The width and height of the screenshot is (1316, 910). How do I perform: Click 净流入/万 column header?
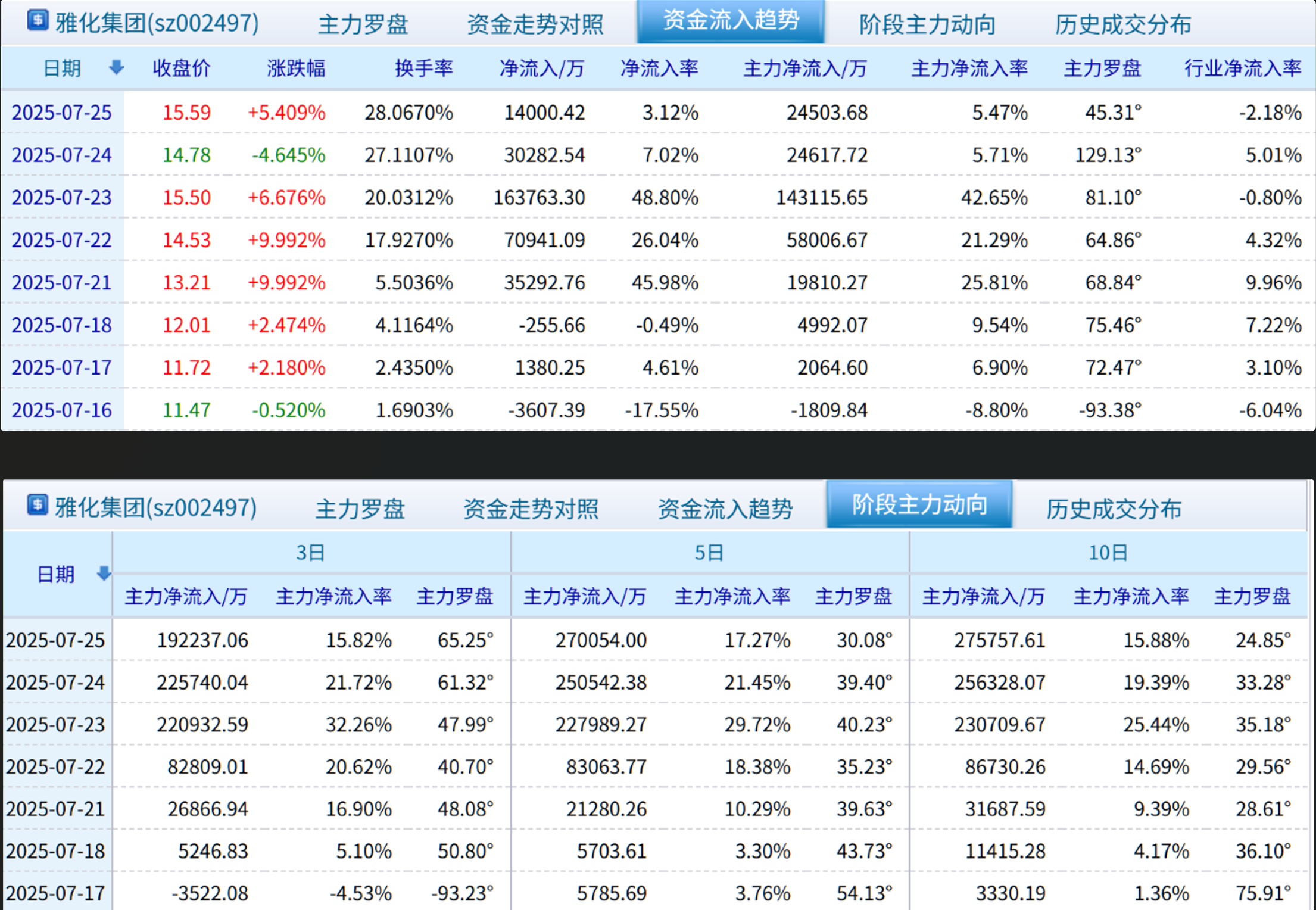(x=542, y=68)
